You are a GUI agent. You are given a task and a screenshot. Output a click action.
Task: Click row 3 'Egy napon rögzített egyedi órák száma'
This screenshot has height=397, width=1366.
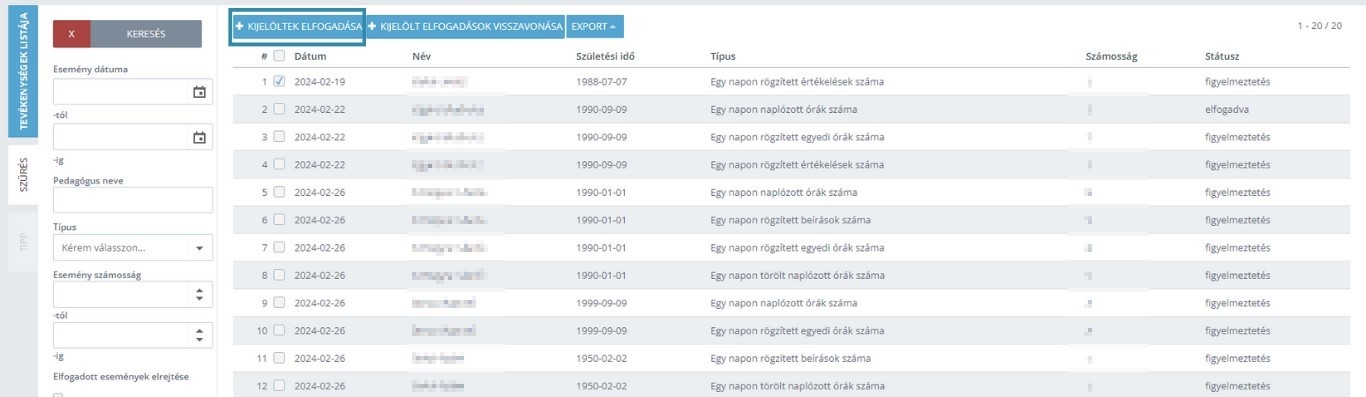coord(796,137)
